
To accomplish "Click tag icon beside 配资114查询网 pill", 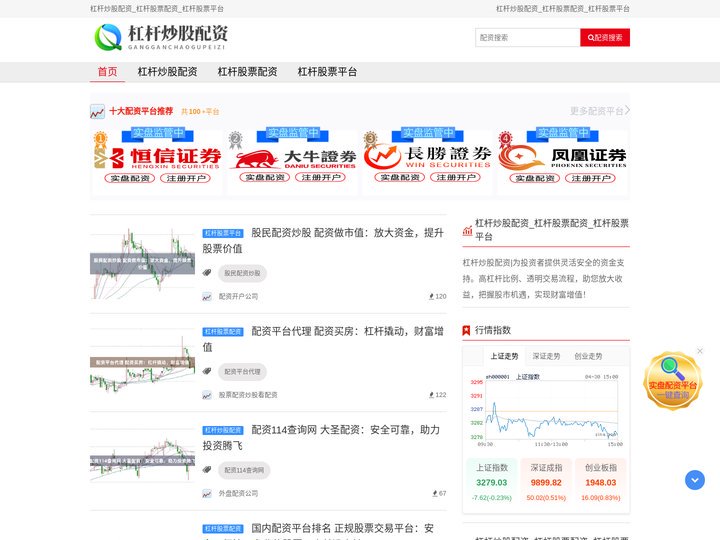I will point(207,470).
